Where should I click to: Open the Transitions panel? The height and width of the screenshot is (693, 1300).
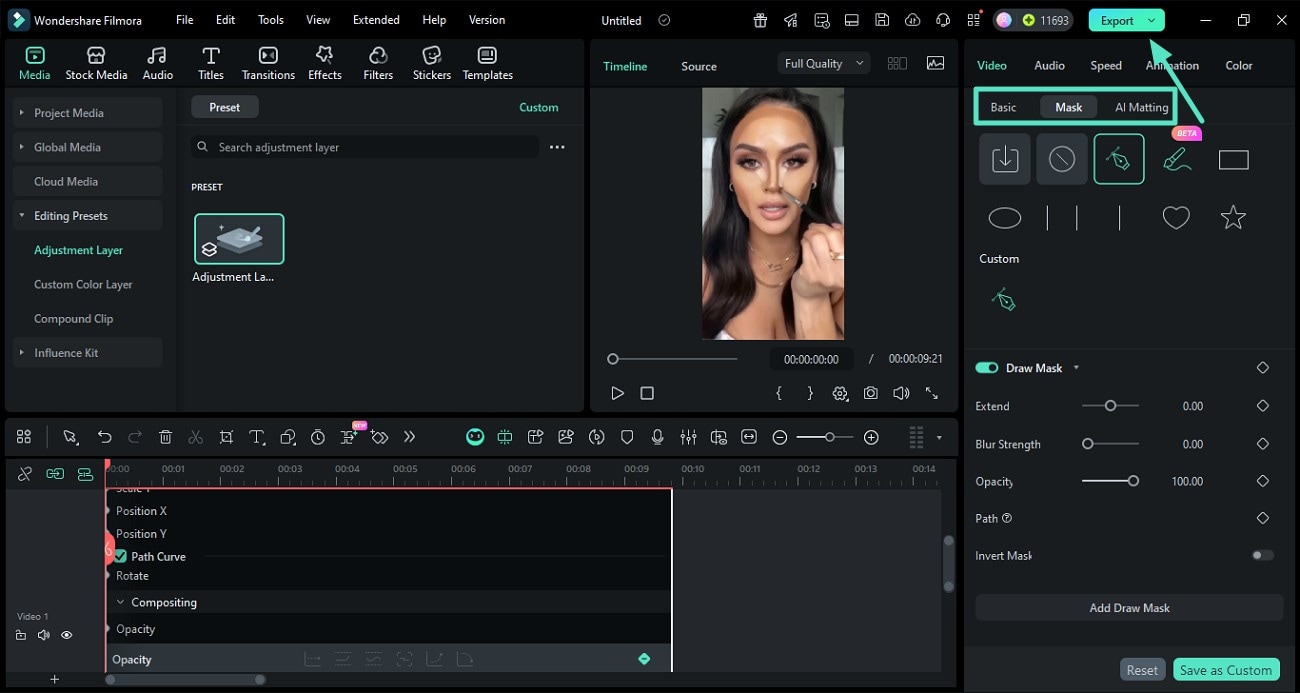click(x=268, y=62)
